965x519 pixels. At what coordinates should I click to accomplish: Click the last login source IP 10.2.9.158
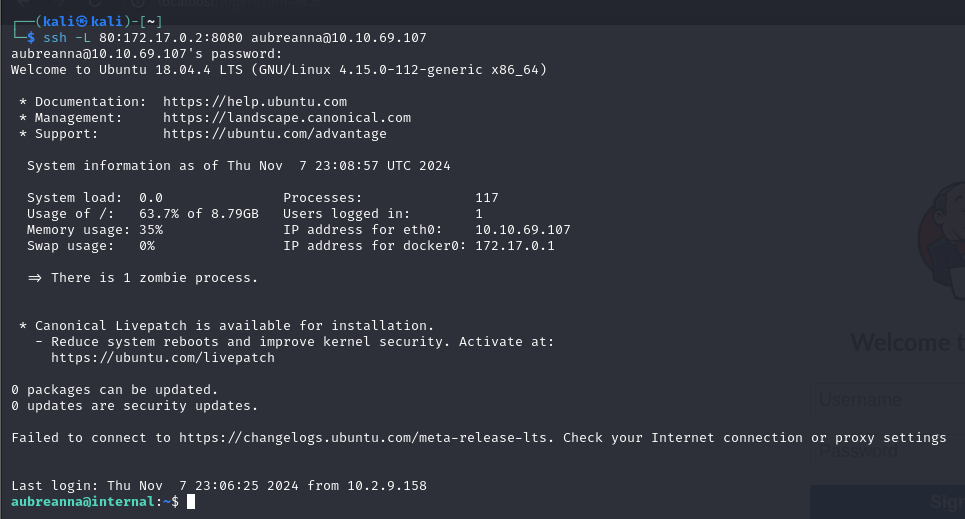point(387,486)
